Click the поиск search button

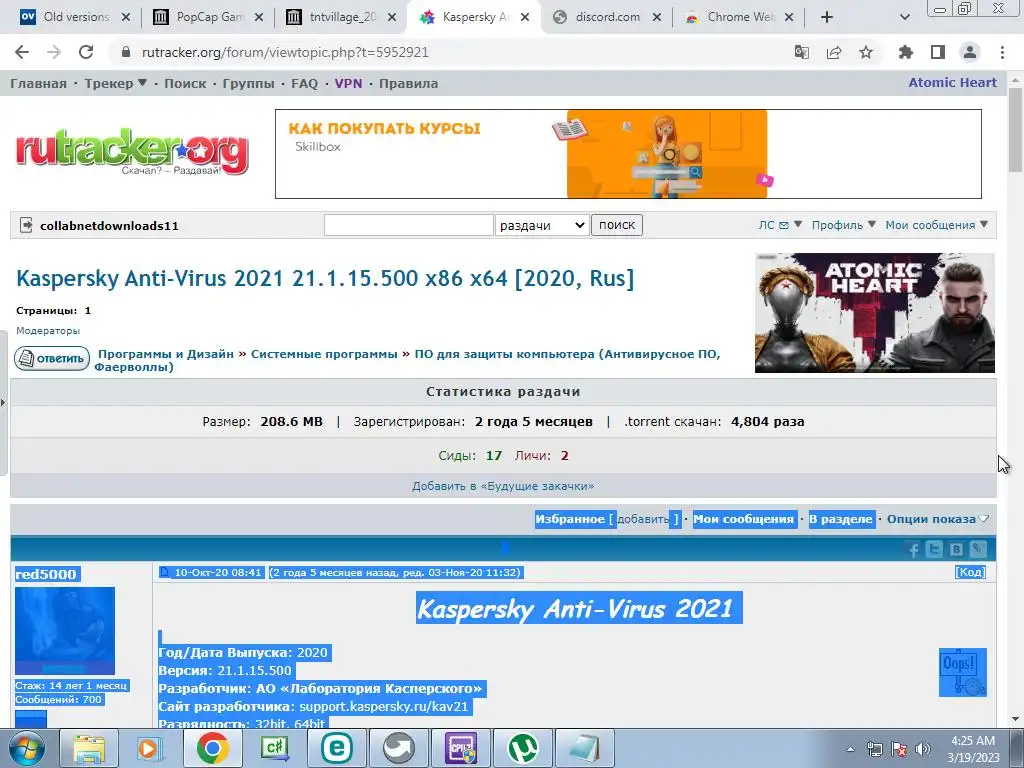(x=616, y=225)
